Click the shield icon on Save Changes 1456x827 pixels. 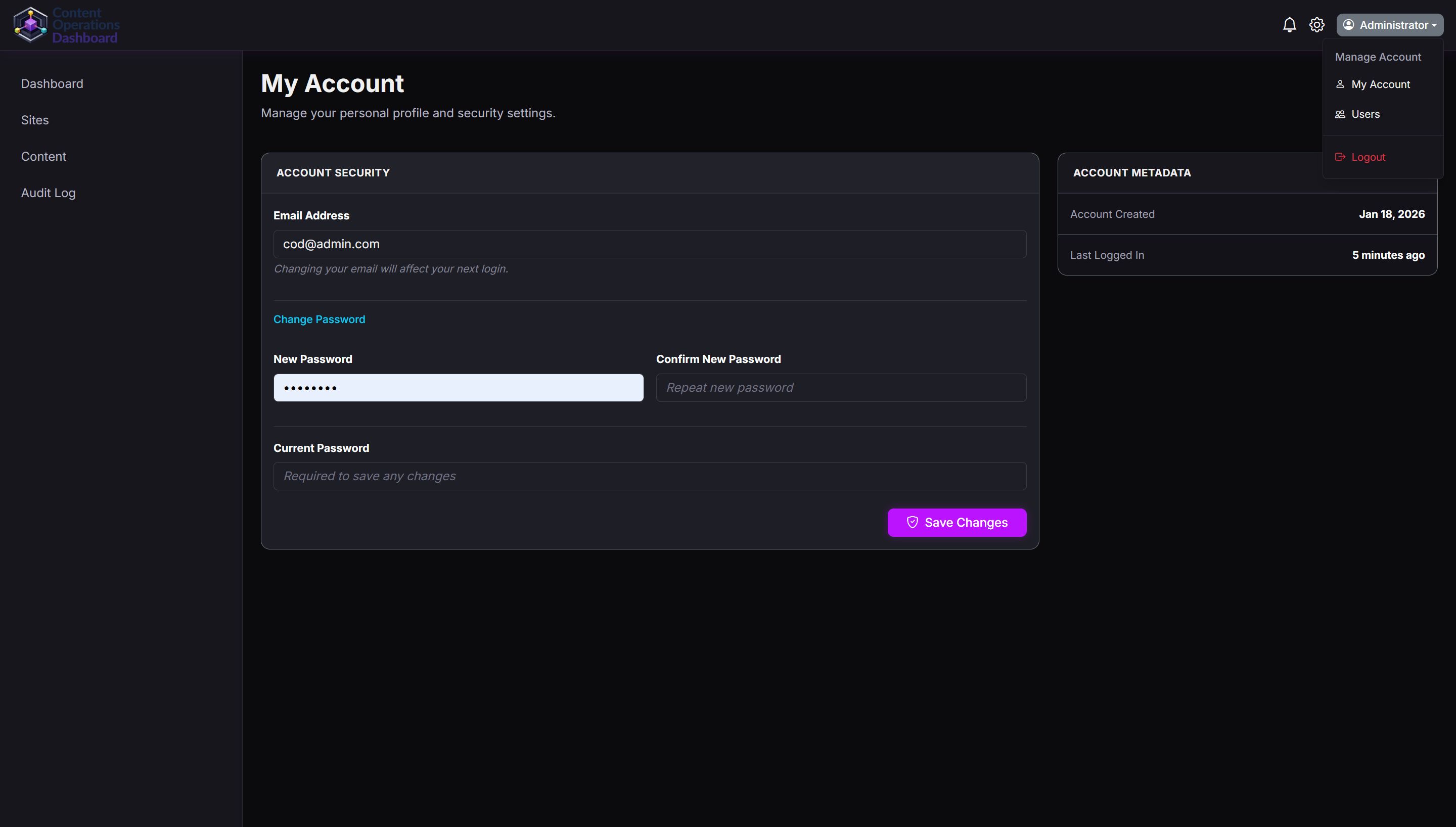click(912, 523)
